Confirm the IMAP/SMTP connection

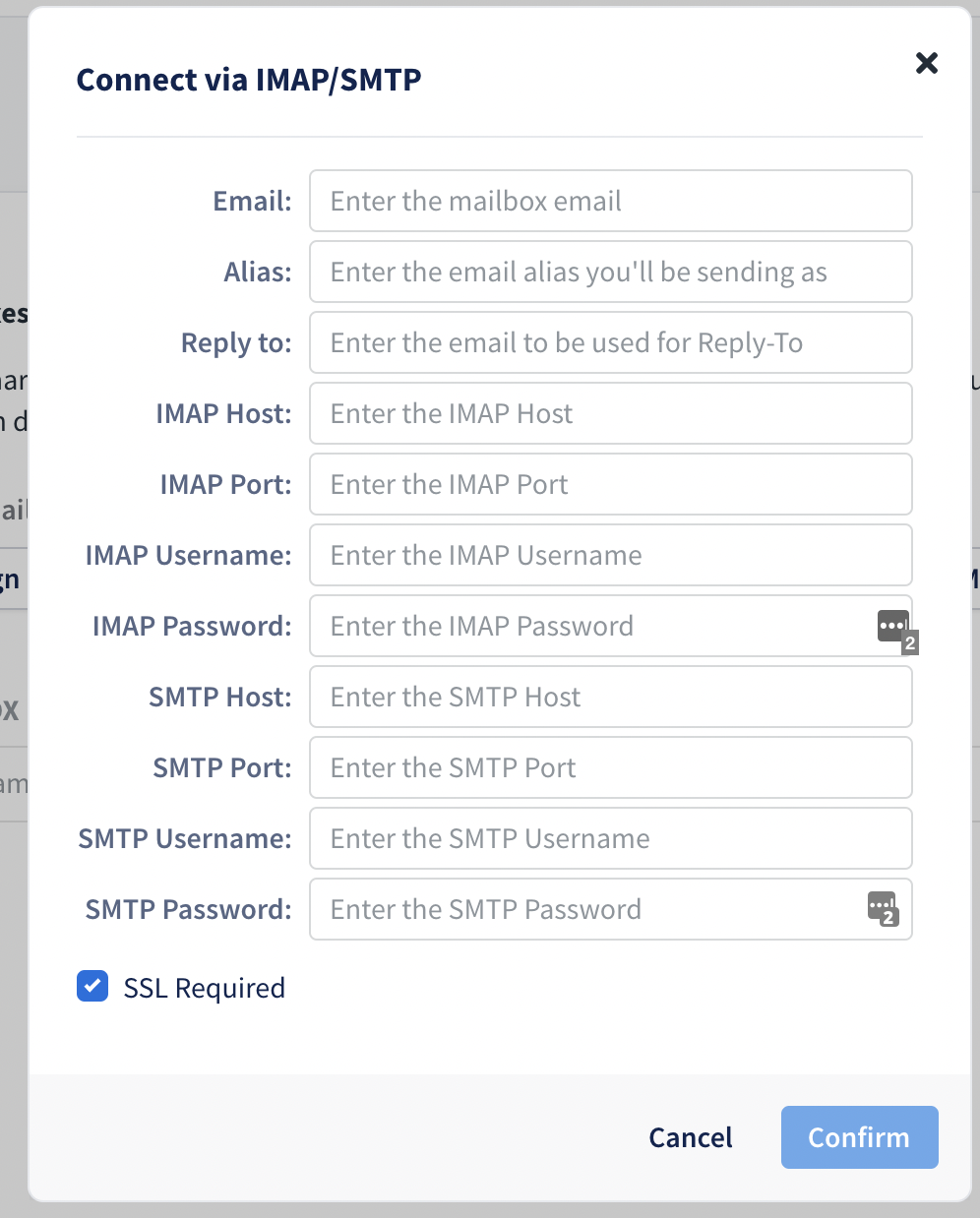tap(859, 1137)
